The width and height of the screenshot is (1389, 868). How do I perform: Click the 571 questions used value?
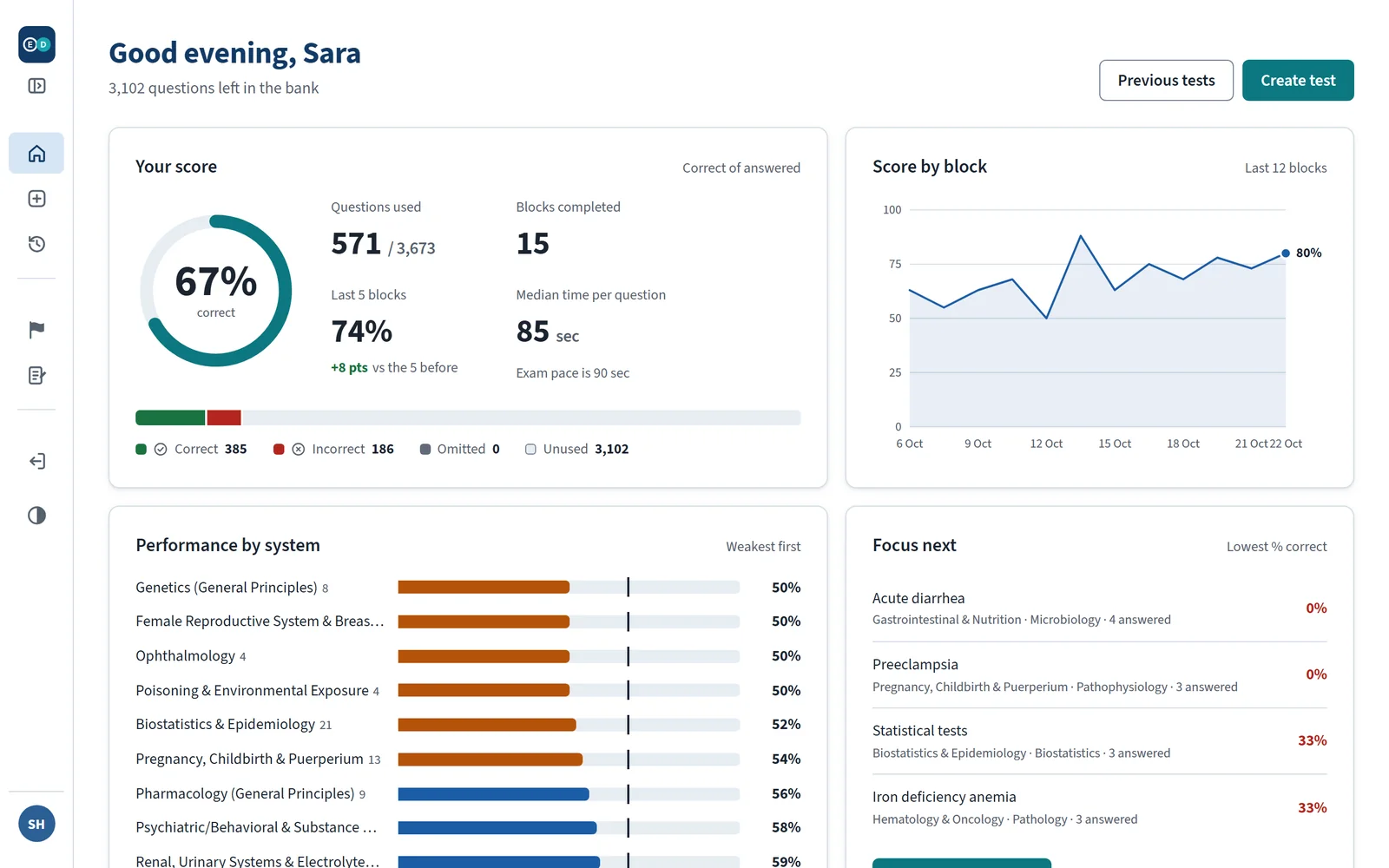coord(356,244)
